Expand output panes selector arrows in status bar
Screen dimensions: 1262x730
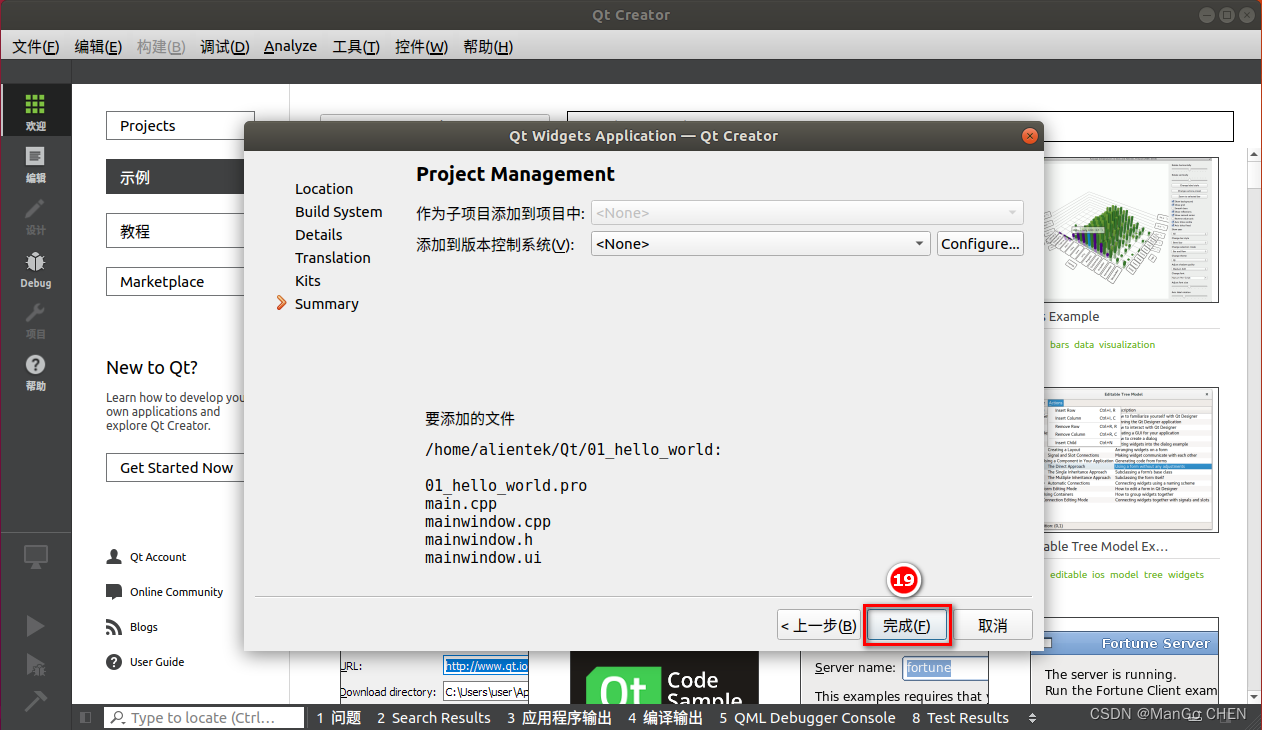click(x=1033, y=717)
